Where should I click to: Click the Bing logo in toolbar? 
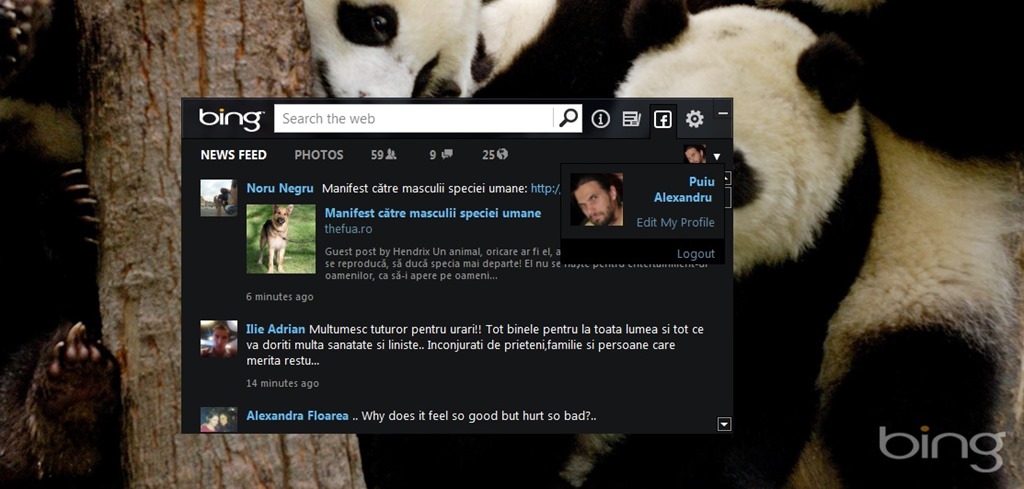230,119
